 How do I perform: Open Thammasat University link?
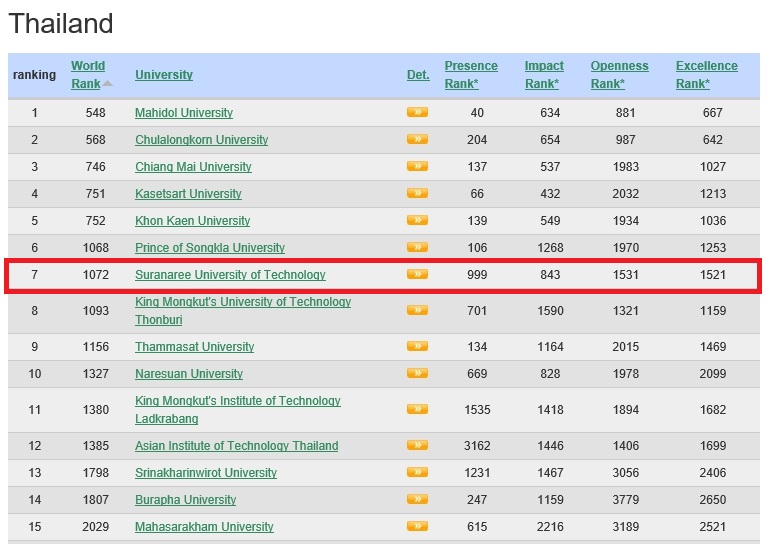195,347
